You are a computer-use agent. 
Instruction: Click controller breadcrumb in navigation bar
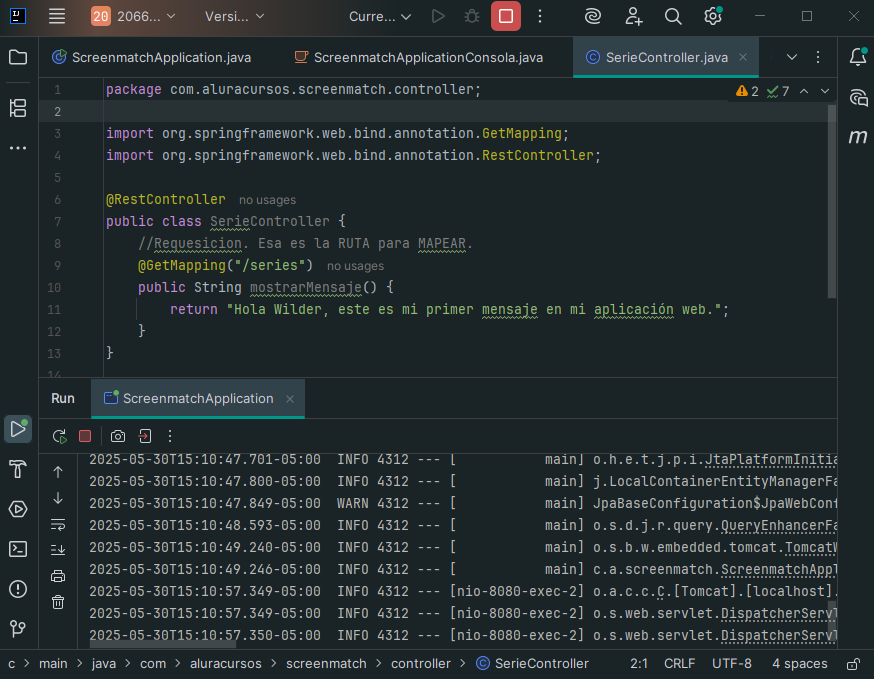pos(420,663)
